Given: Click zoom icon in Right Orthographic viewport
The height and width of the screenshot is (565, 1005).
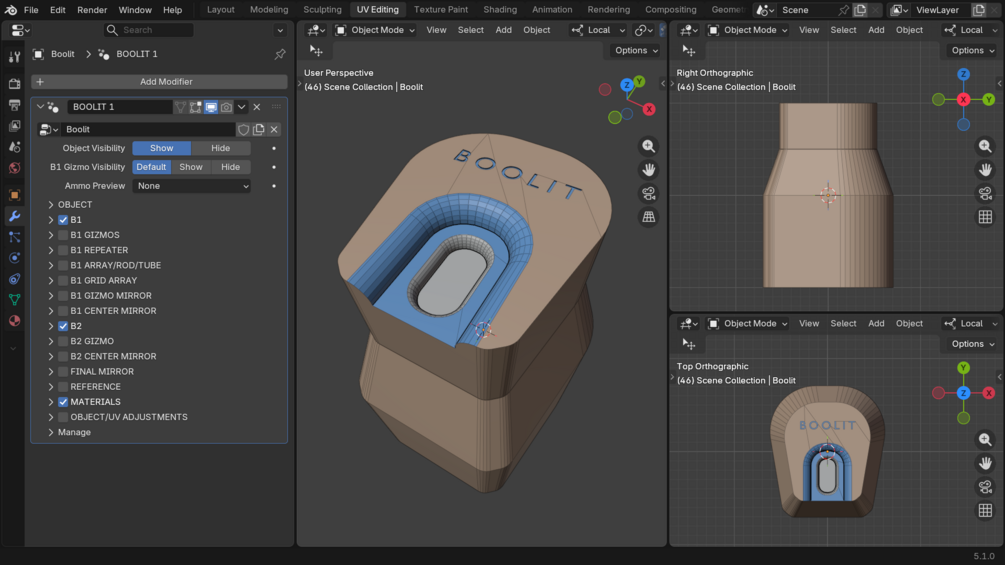Looking at the screenshot, I should tap(985, 146).
